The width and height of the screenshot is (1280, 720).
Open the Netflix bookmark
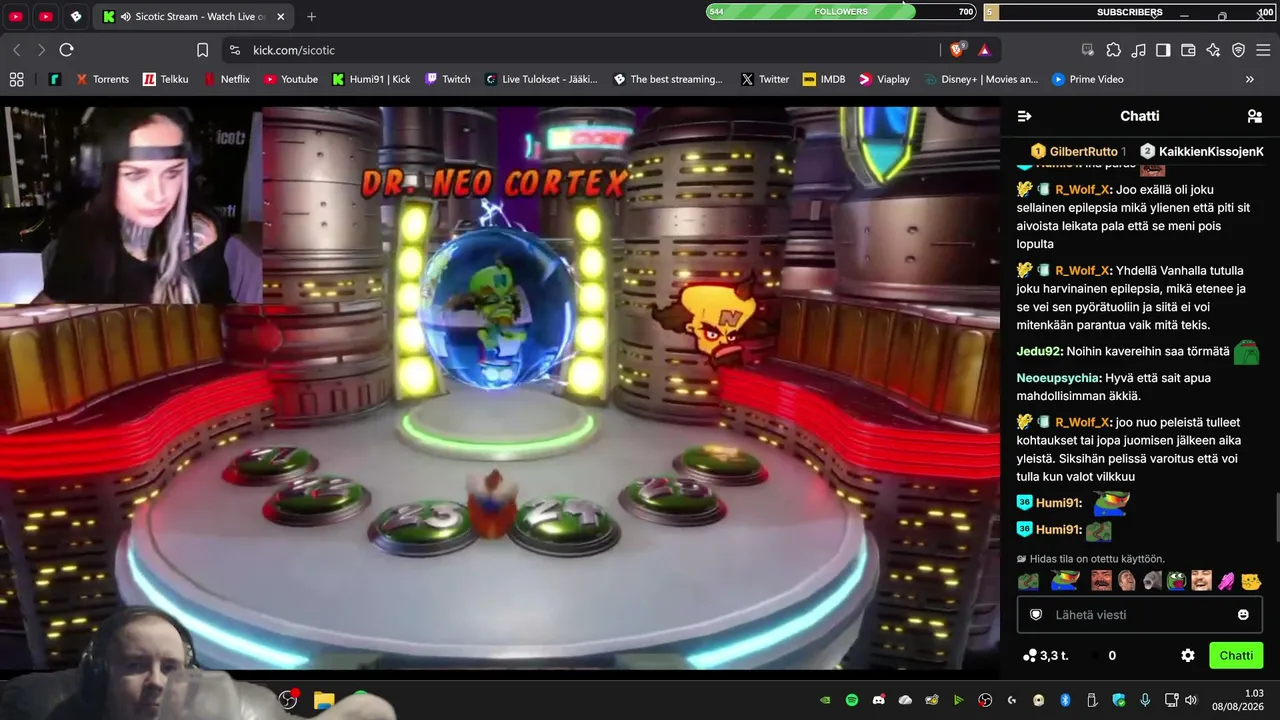click(226, 79)
